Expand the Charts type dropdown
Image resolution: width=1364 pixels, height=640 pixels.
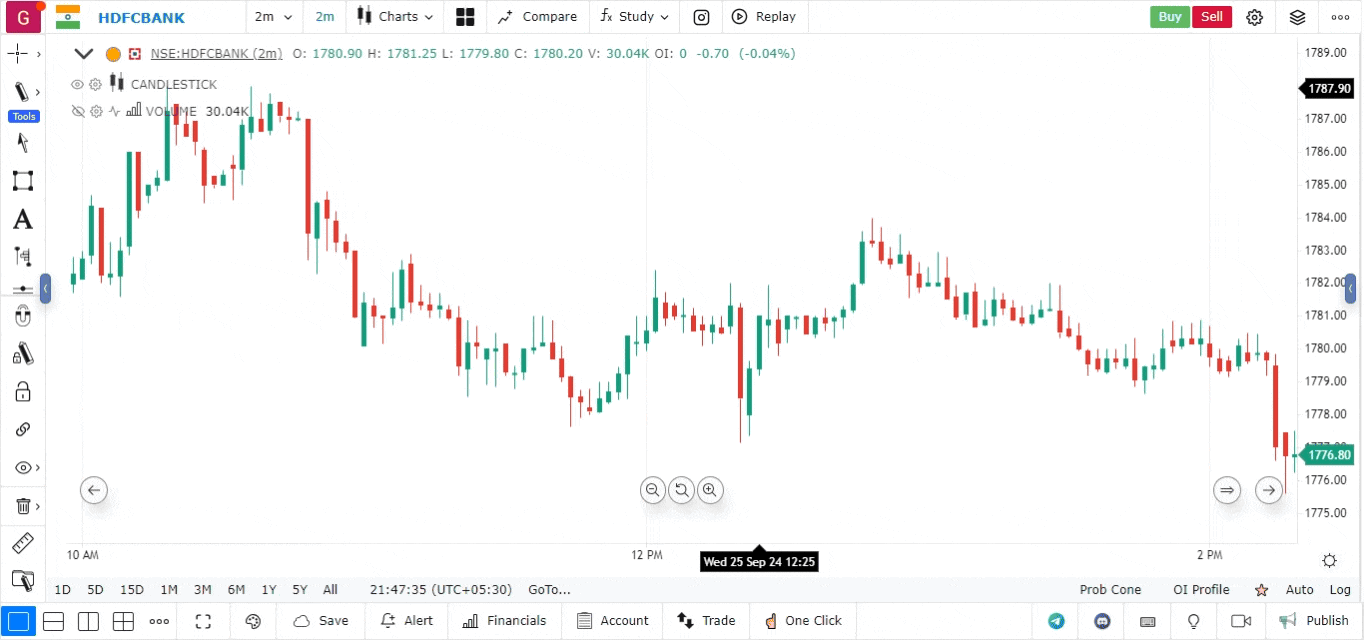pos(397,17)
